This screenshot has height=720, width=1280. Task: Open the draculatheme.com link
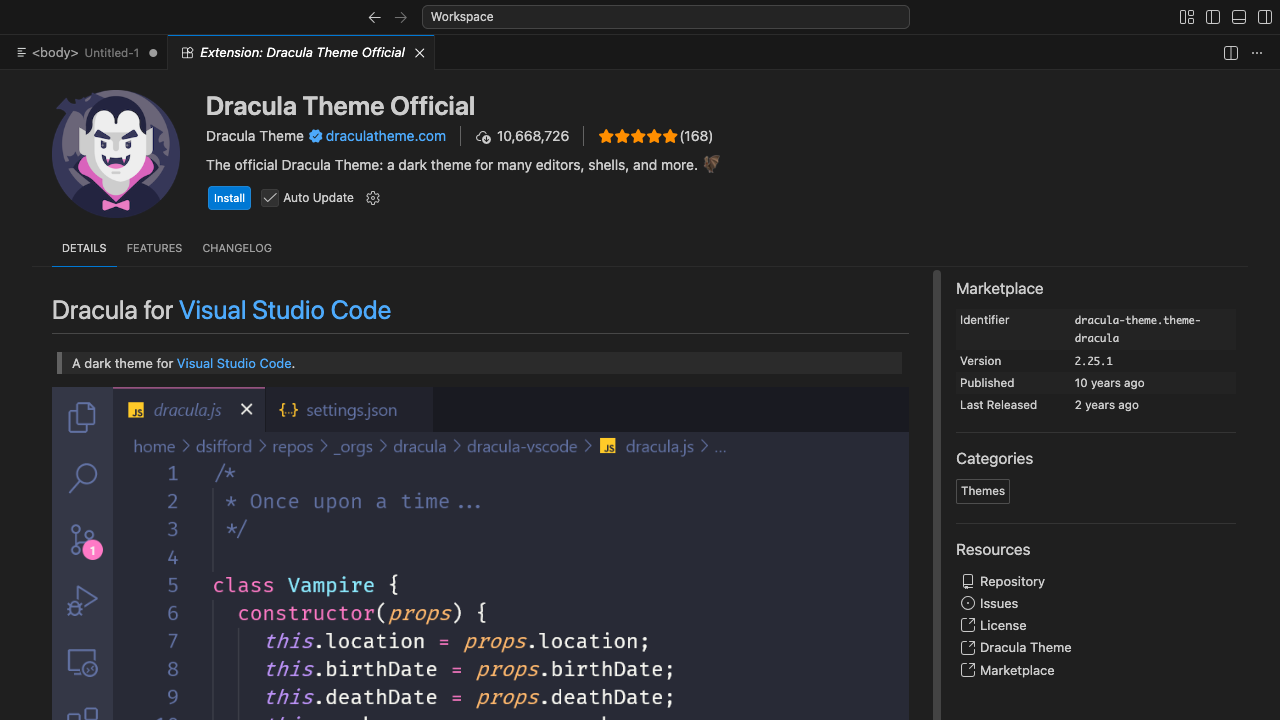click(386, 136)
